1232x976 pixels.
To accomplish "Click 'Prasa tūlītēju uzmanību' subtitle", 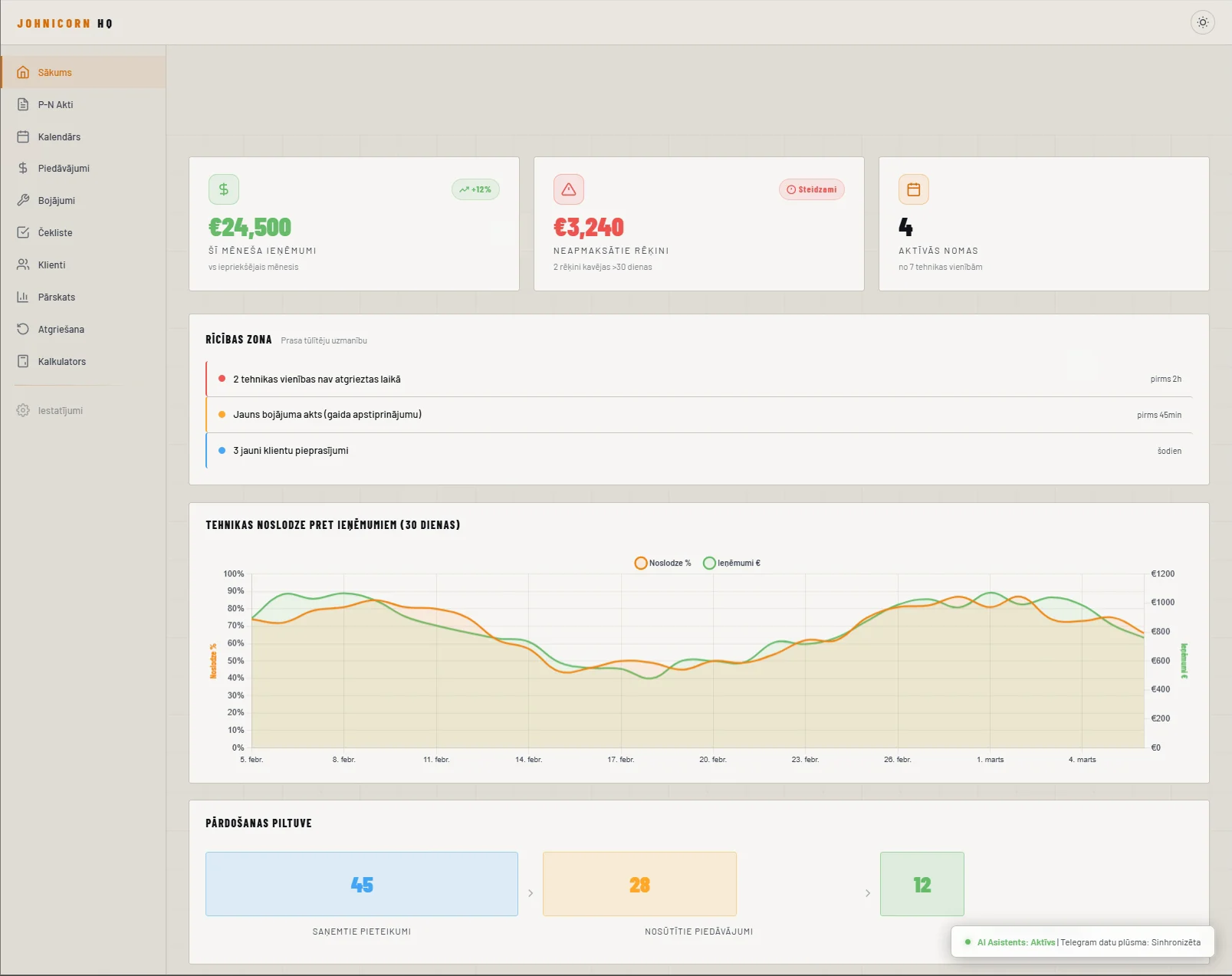I will click(x=324, y=340).
